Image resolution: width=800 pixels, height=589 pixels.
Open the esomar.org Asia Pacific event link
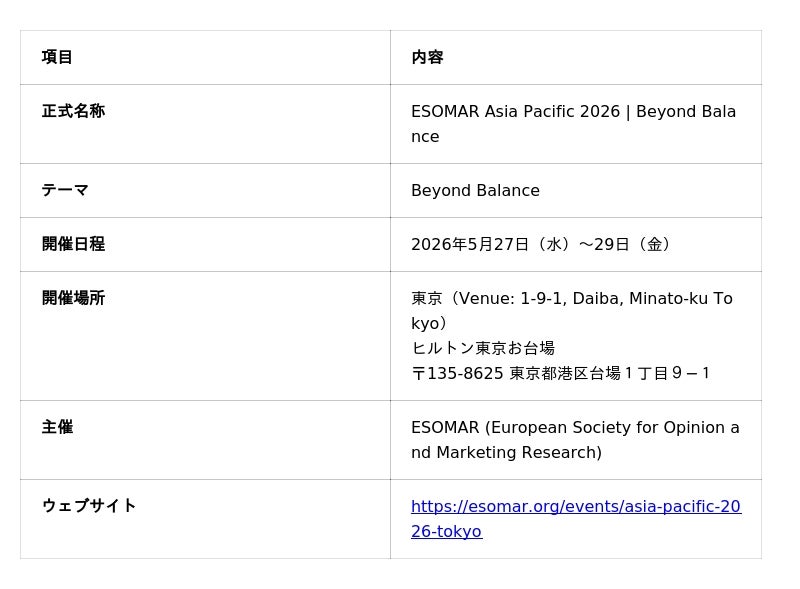point(575,506)
